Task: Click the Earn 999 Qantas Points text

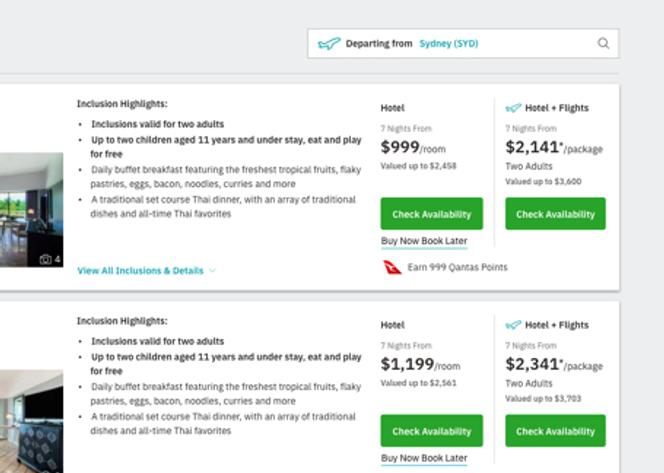Action: [457, 267]
